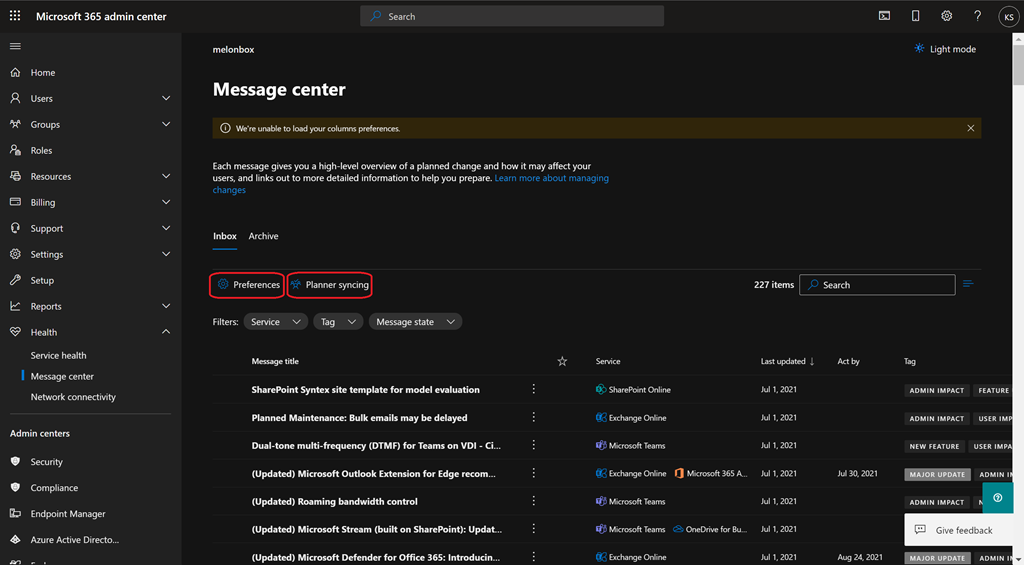Image resolution: width=1024 pixels, height=565 pixels.
Task: Open the Tag filter dropdown
Action: 337,322
